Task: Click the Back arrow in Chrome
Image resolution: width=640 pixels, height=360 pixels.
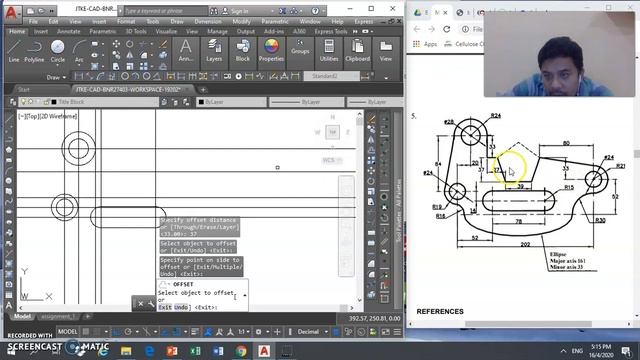Action: (x=416, y=29)
